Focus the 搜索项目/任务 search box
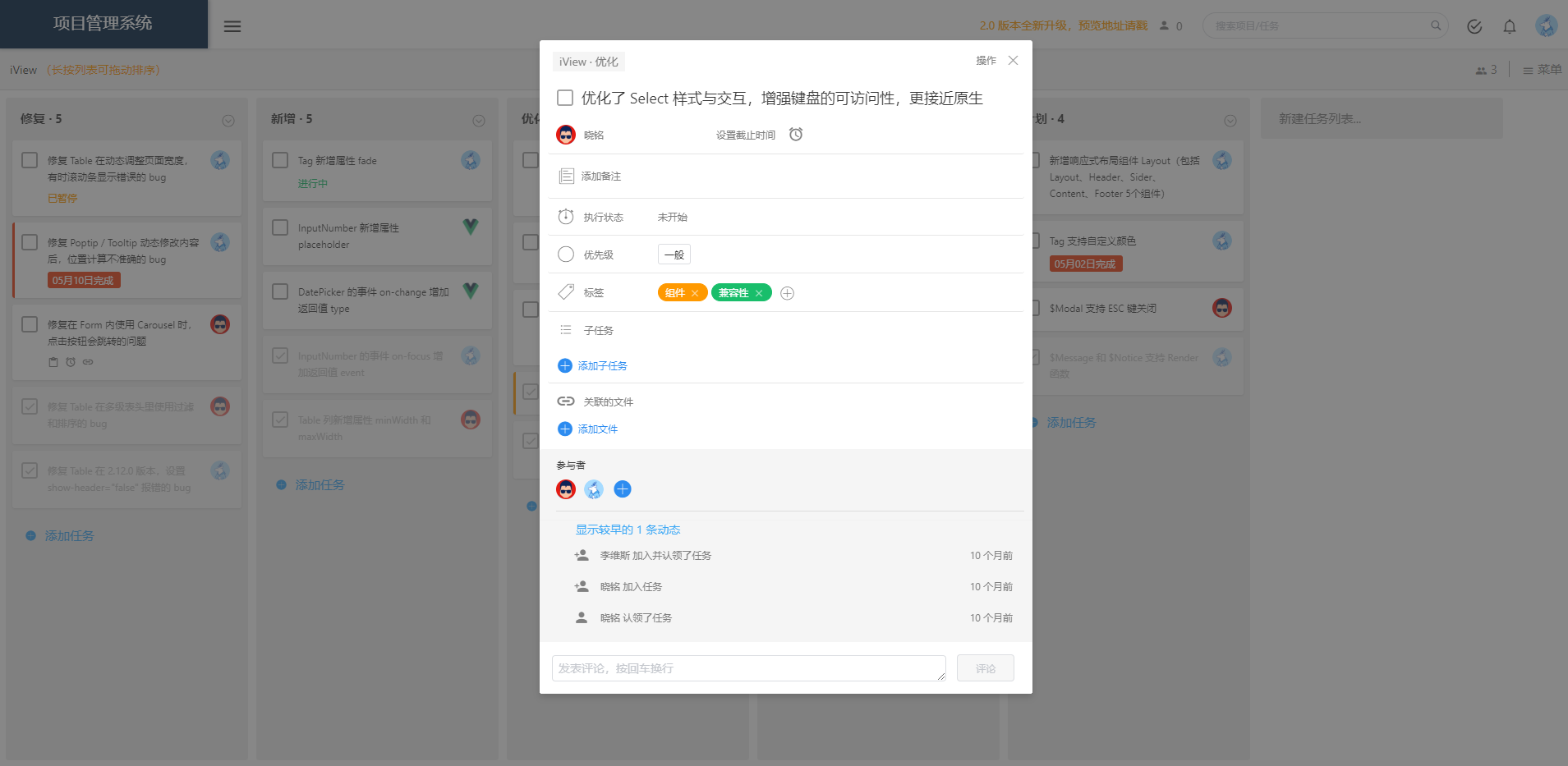Image resolution: width=1568 pixels, height=766 pixels. tap(1325, 25)
